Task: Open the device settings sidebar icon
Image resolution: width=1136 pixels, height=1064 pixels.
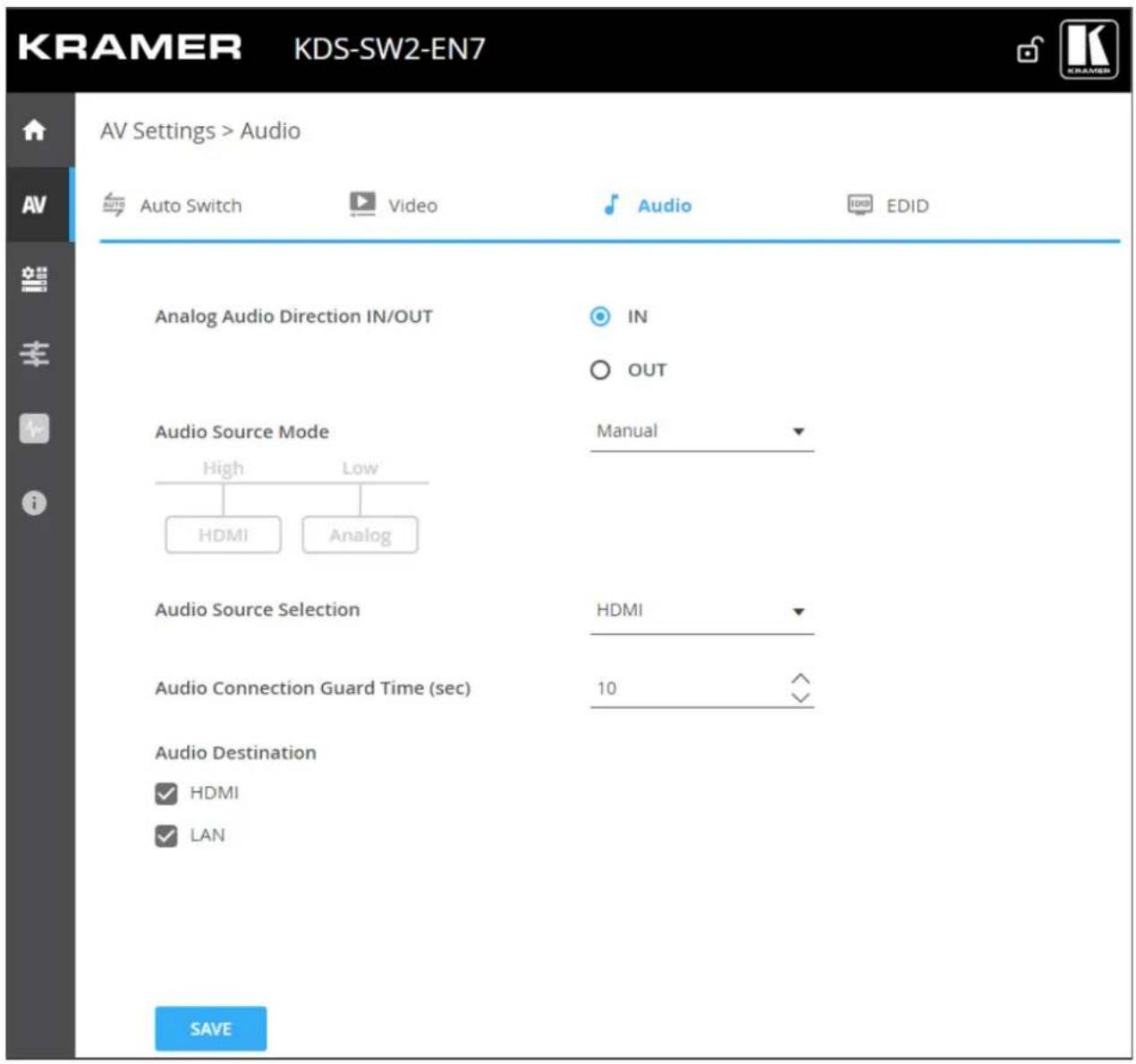Action: 34,280
